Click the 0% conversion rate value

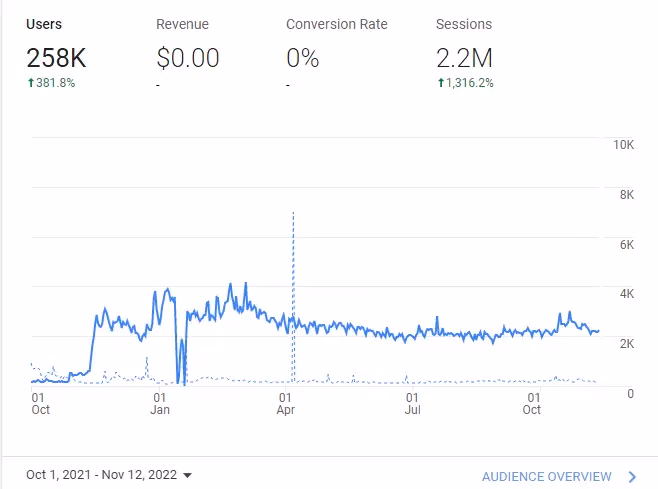[303, 58]
